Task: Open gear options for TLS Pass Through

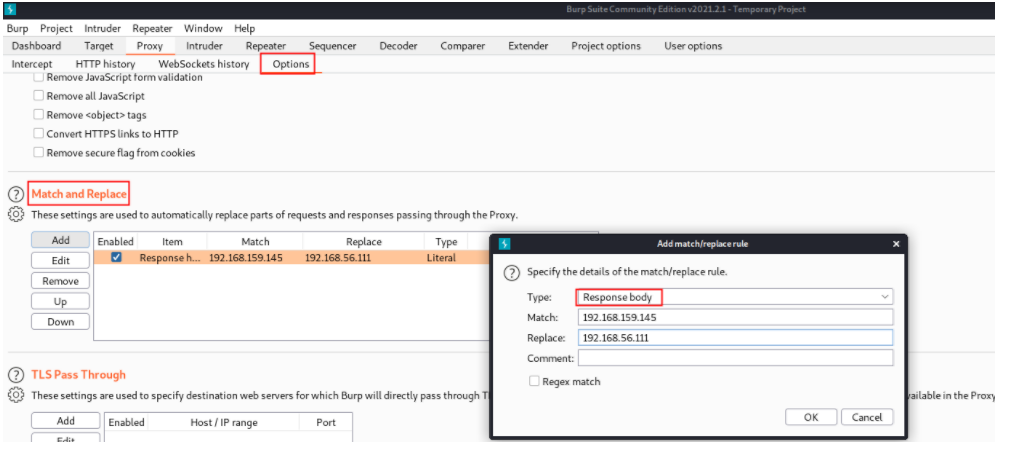Action: coord(16,395)
